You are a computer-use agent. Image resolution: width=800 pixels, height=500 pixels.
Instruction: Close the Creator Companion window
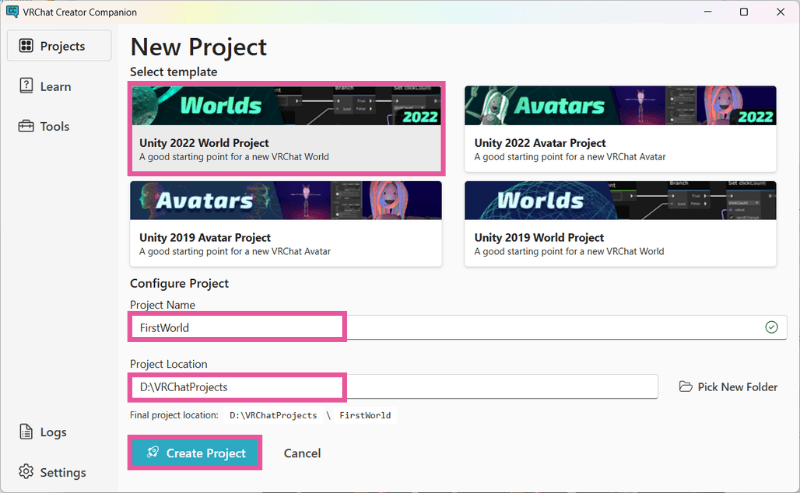click(781, 12)
